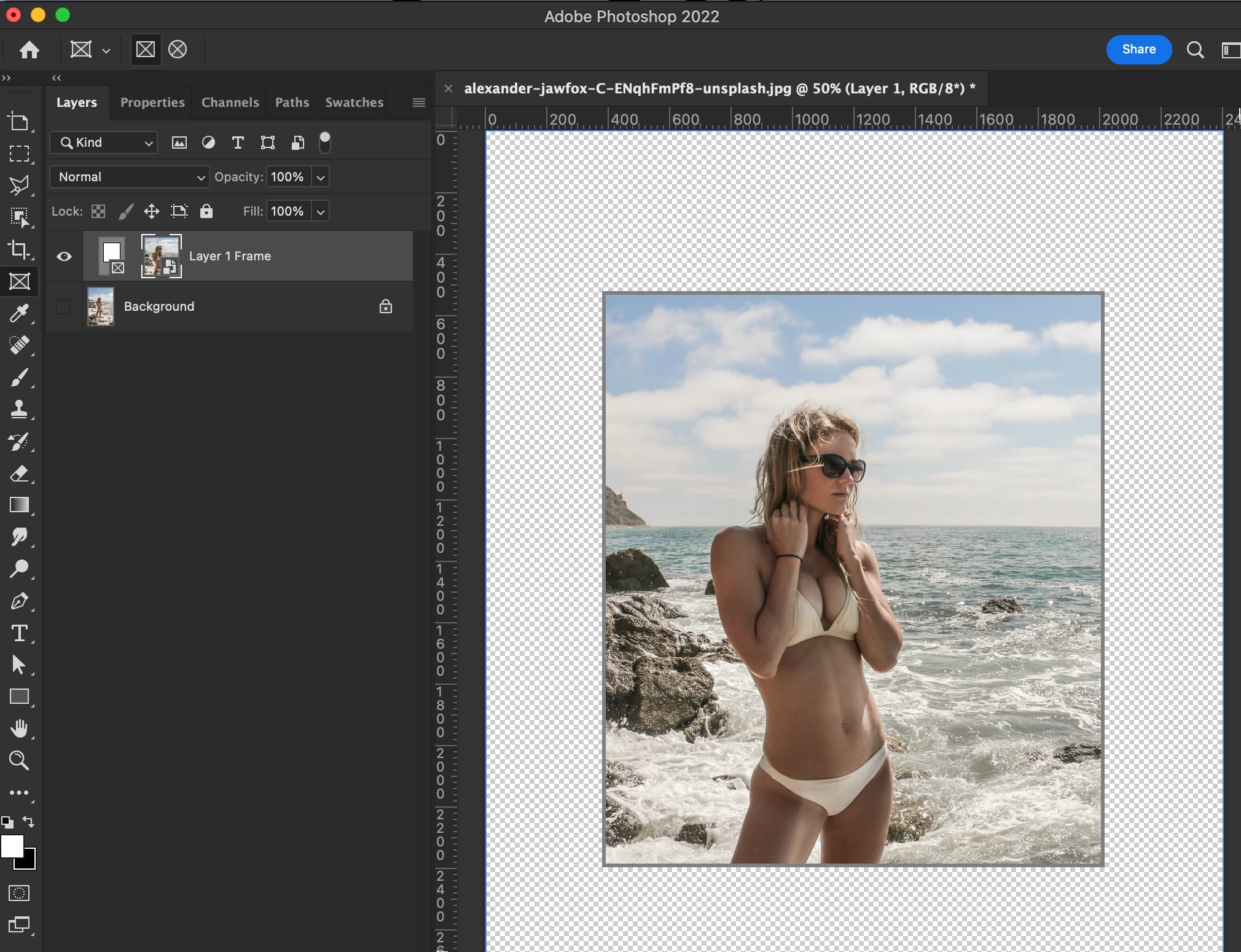Click the Layer 1 Frame content thumbnail
The height and width of the screenshot is (952, 1241).
tap(161, 256)
